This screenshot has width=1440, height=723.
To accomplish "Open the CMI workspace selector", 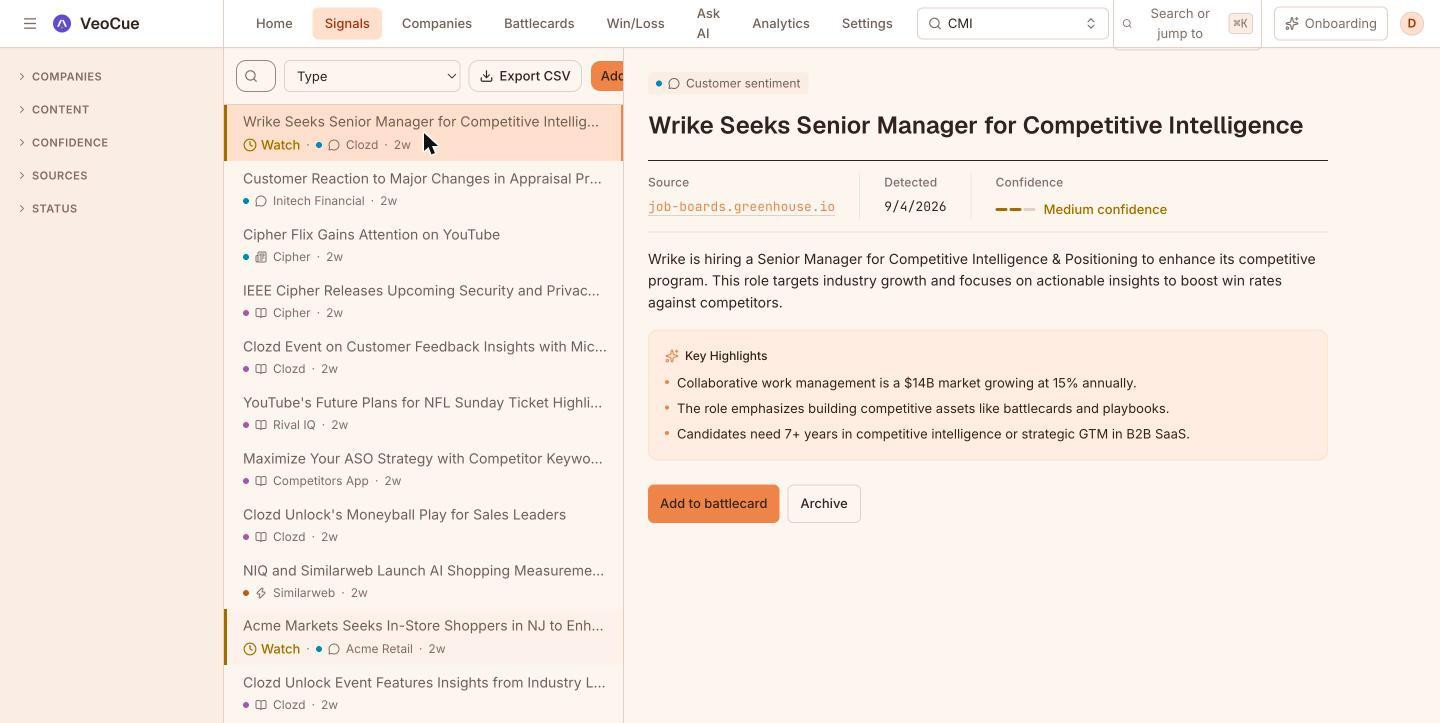I will pos(1012,23).
